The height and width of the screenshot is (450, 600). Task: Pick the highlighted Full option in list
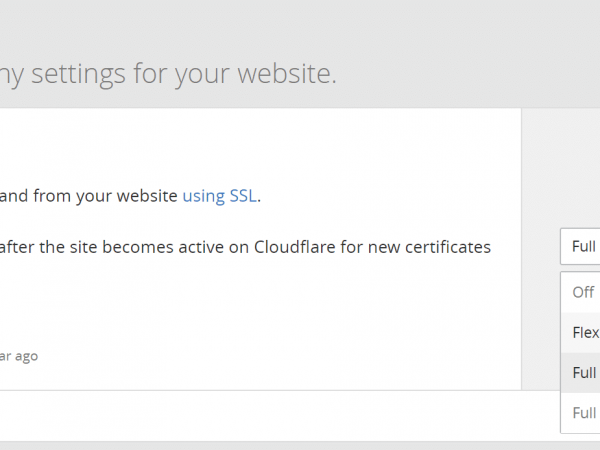[x=584, y=372]
